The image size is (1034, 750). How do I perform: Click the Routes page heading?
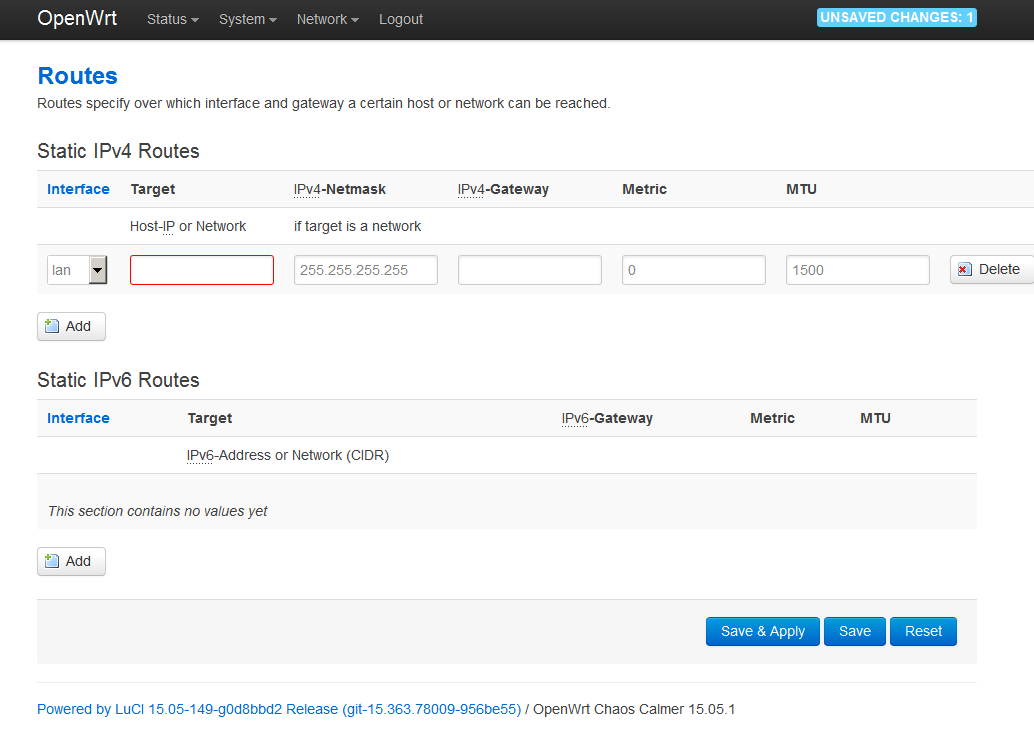pyautogui.click(x=77, y=76)
